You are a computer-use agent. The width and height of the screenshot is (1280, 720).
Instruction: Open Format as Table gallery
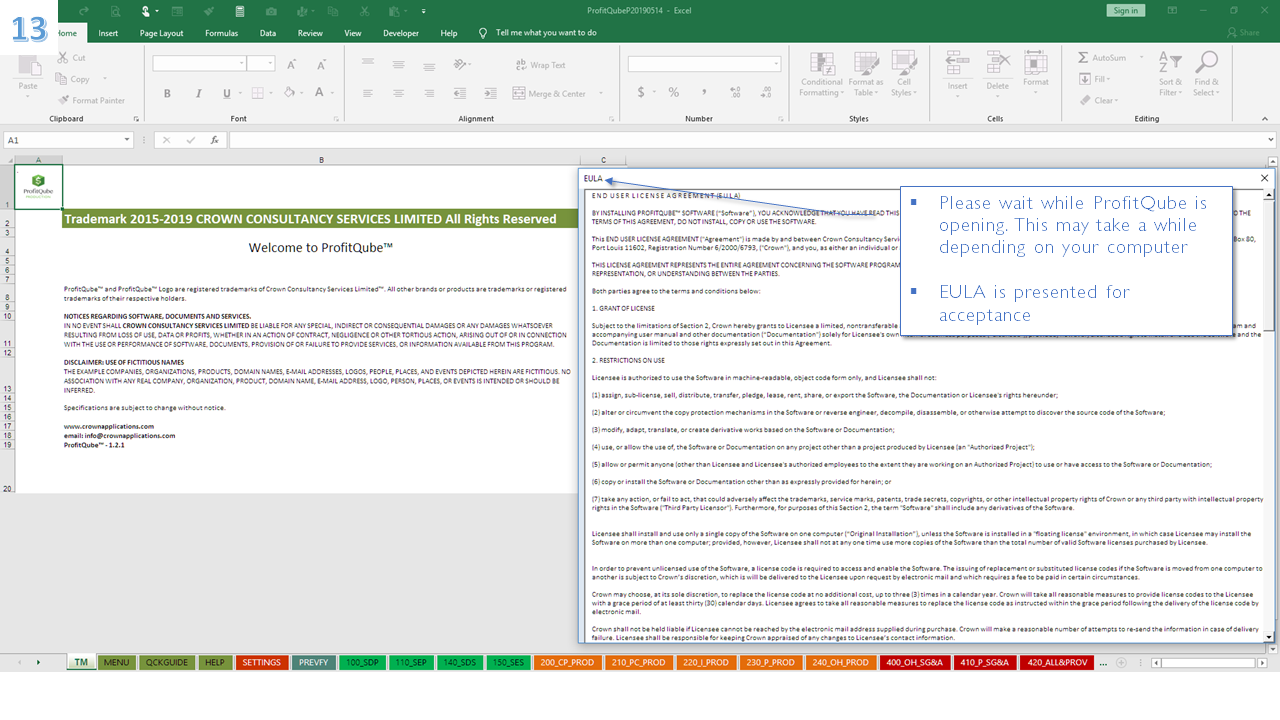pyautogui.click(x=865, y=74)
